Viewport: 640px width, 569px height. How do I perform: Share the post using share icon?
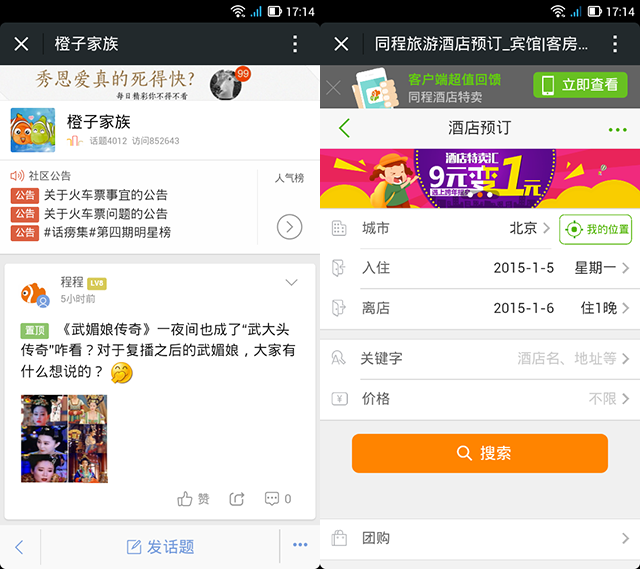237,498
